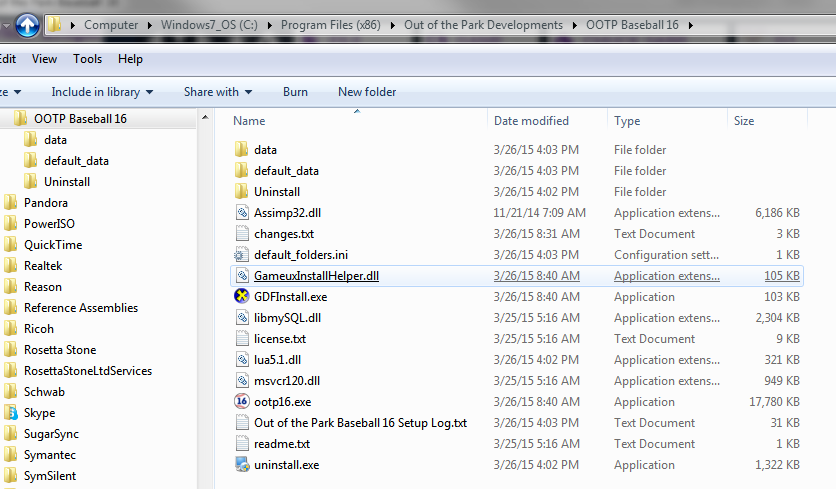Screen dimensions: 836x489
Task: Sort files by Date modified column
Action: pos(531,121)
